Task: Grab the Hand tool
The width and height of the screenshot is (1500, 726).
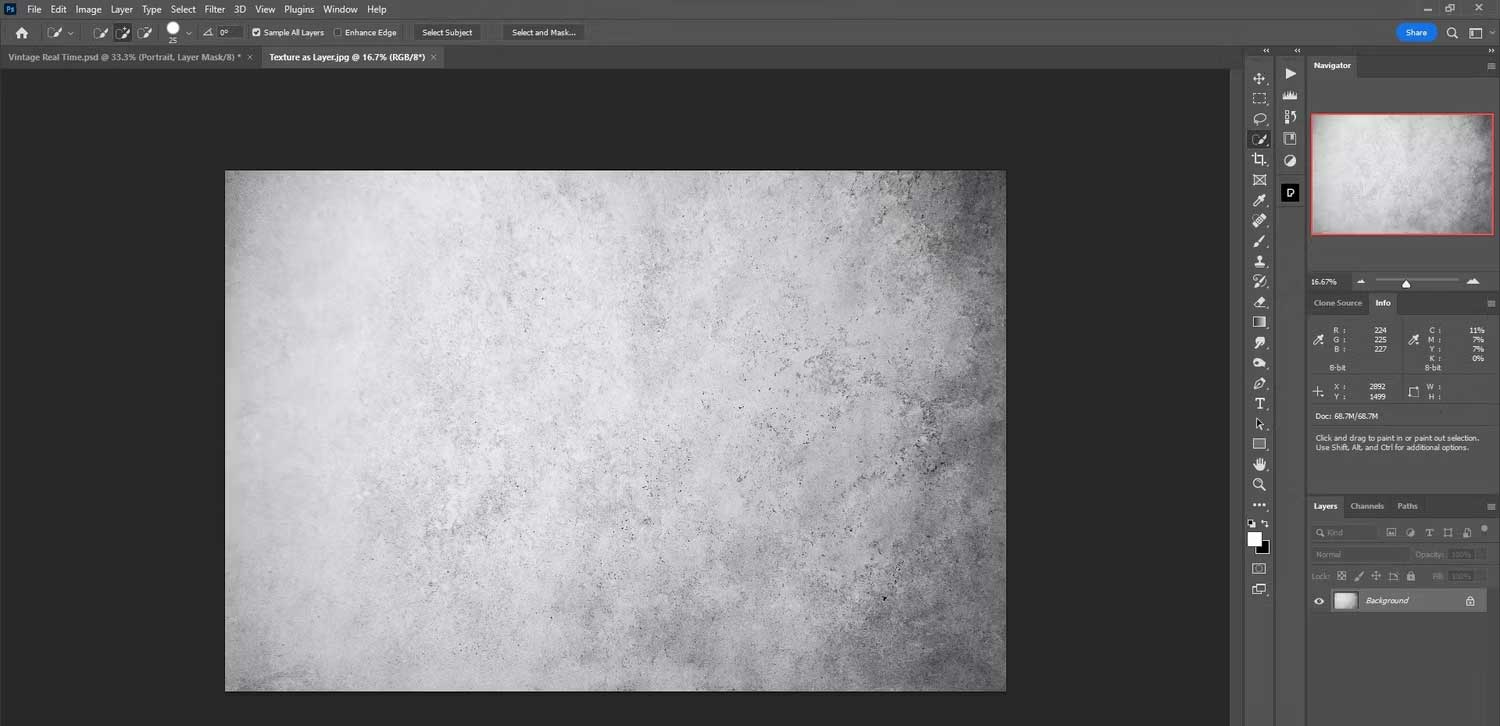Action: tap(1259, 463)
